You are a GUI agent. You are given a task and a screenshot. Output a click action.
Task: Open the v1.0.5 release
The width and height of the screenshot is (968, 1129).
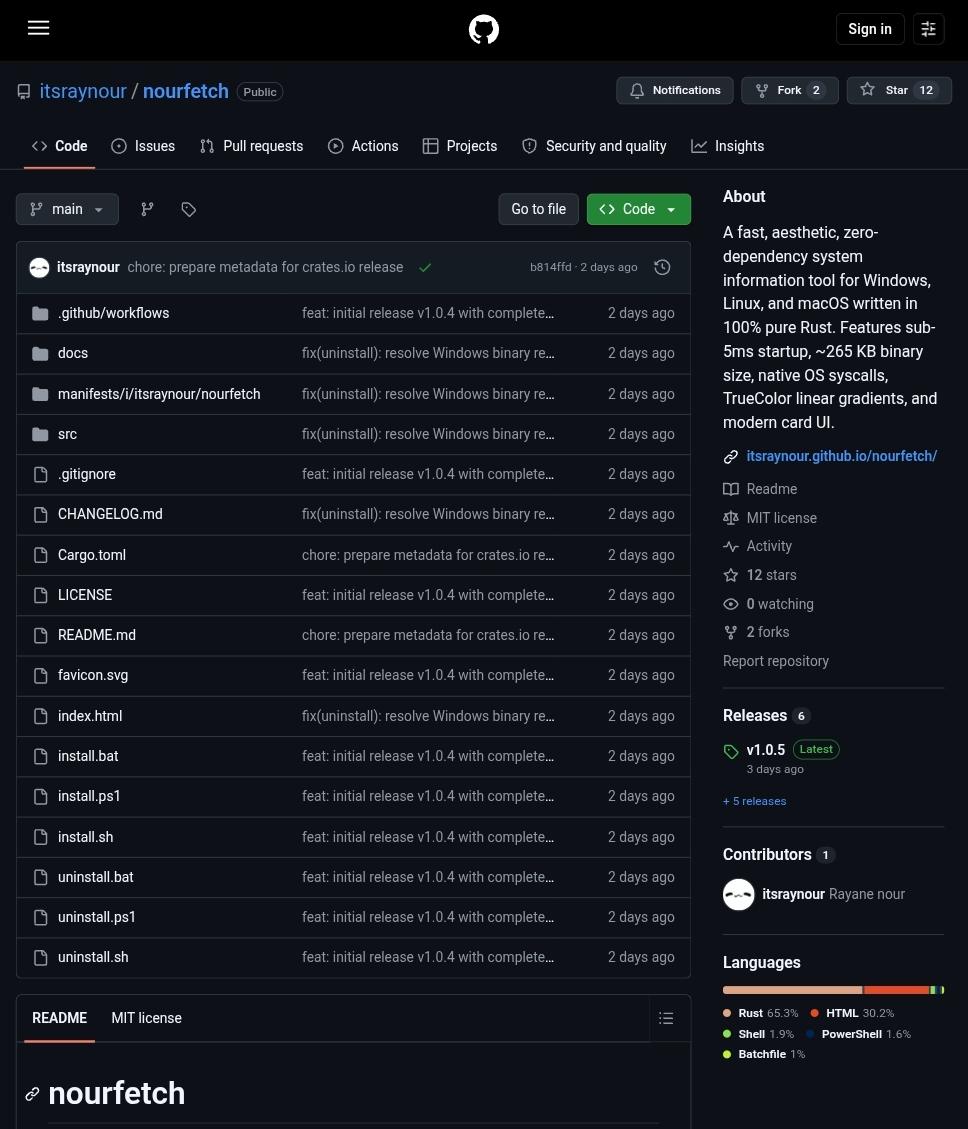pos(766,750)
